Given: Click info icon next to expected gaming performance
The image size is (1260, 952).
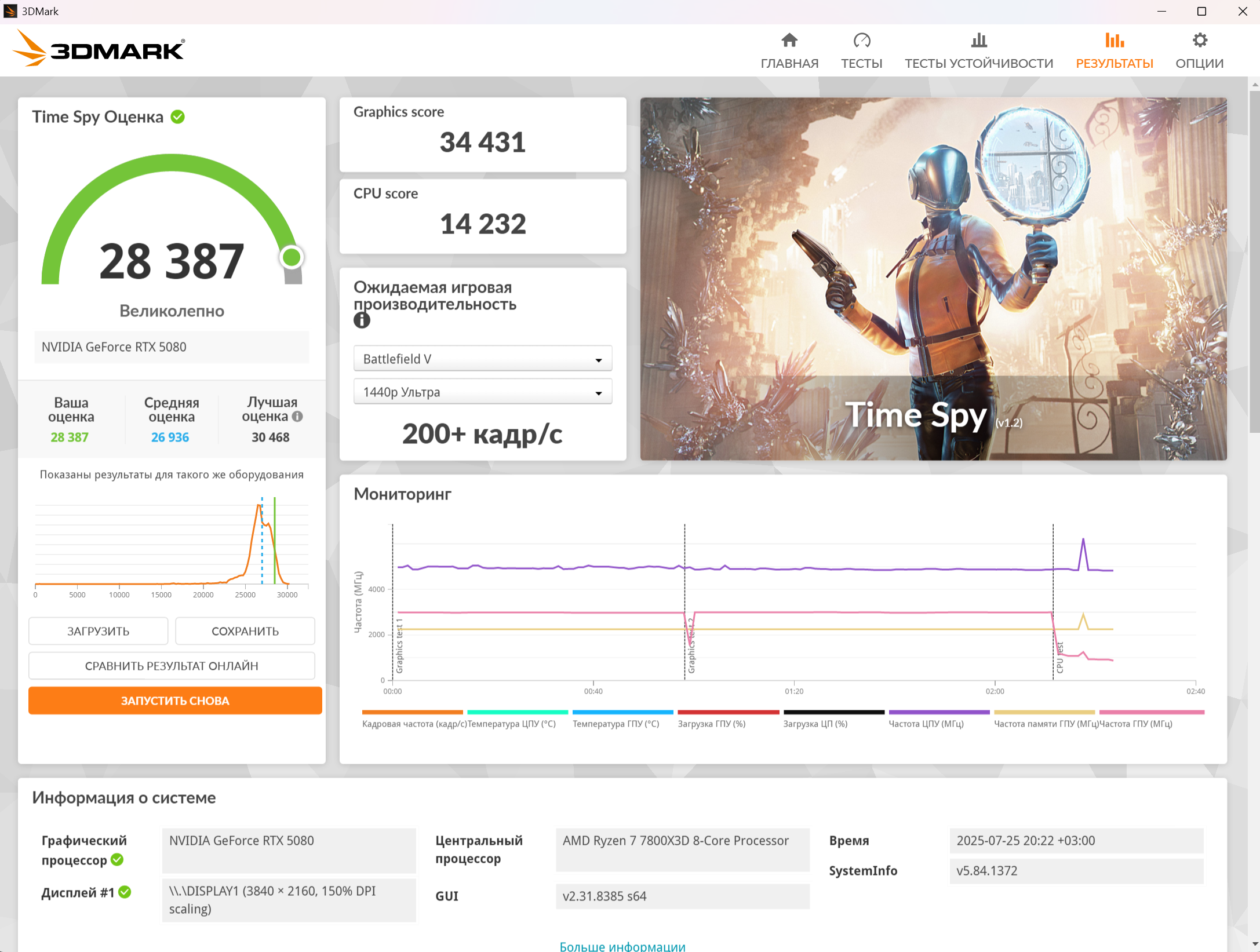Looking at the screenshot, I should click(x=362, y=320).
